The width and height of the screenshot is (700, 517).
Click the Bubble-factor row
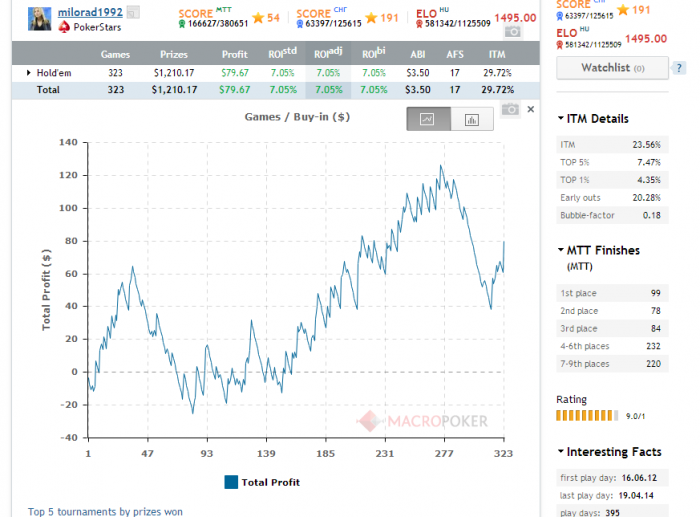[x=612, y=215]
